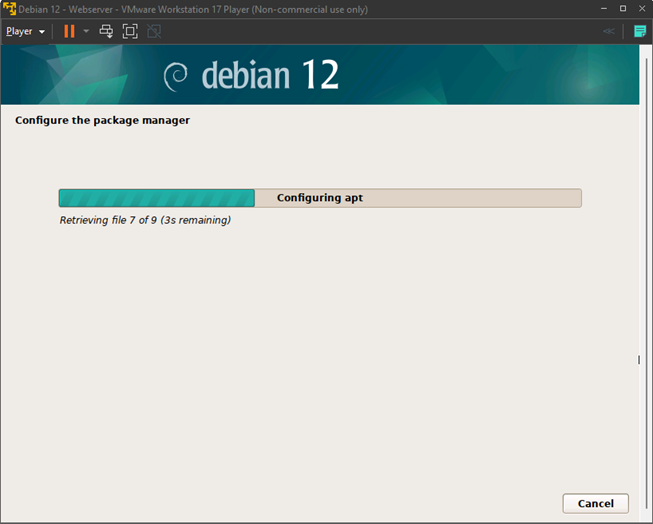Screen dimensions: 653x524
Task: Send Ctrl+Alt+Del to the virtual machine
Action: [106, 31]
